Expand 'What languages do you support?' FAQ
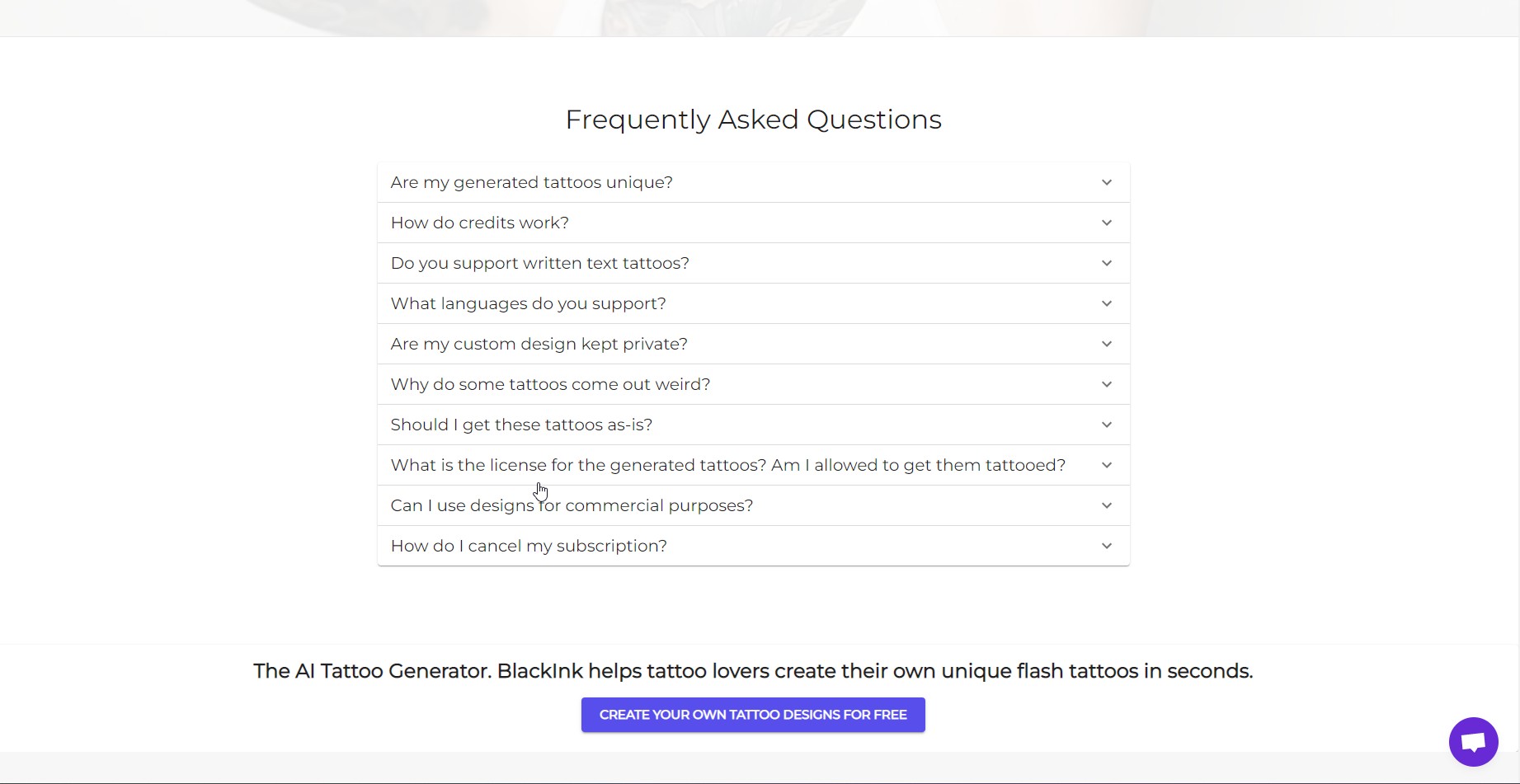The height and width of the screenshot is (784, 1520). click(x=529, y=303)
